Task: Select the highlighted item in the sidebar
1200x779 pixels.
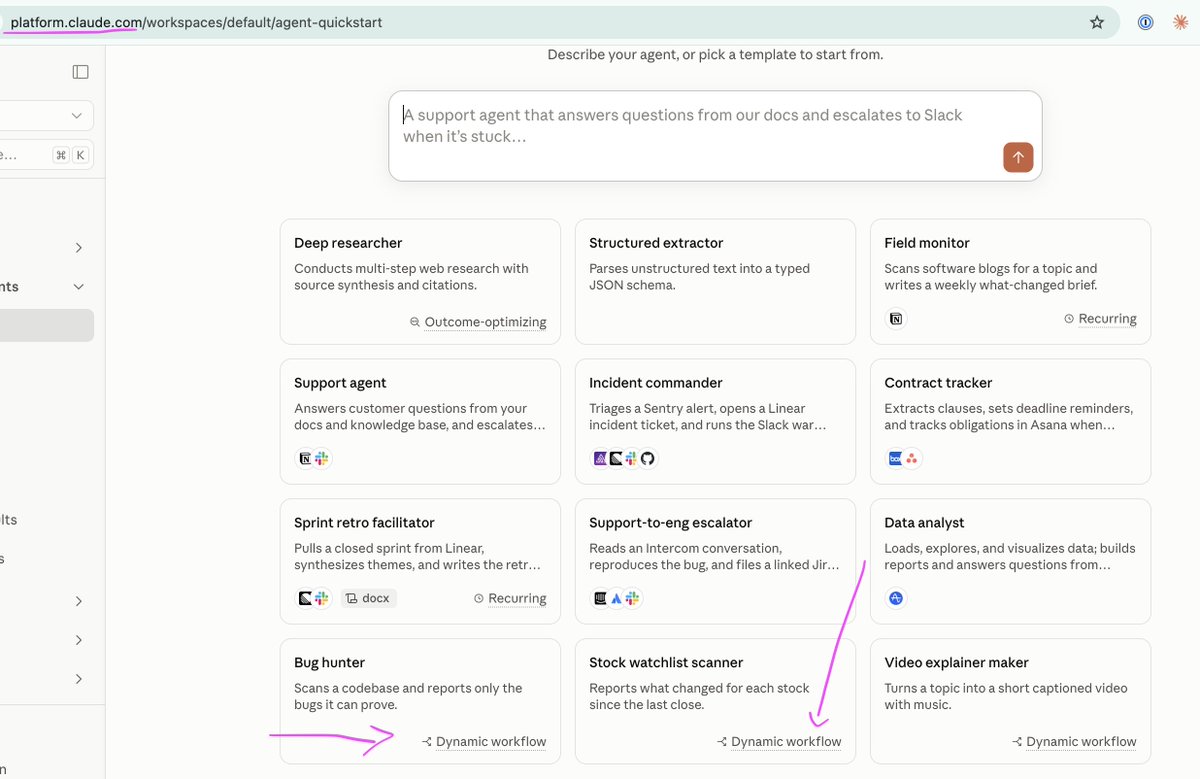Action: (x=47, y=325)
